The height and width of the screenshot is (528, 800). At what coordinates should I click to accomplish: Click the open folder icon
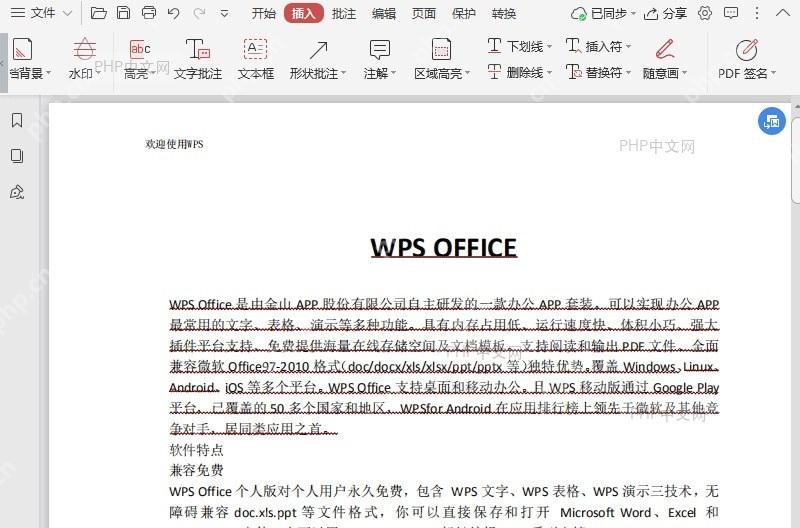coord(98,13)
